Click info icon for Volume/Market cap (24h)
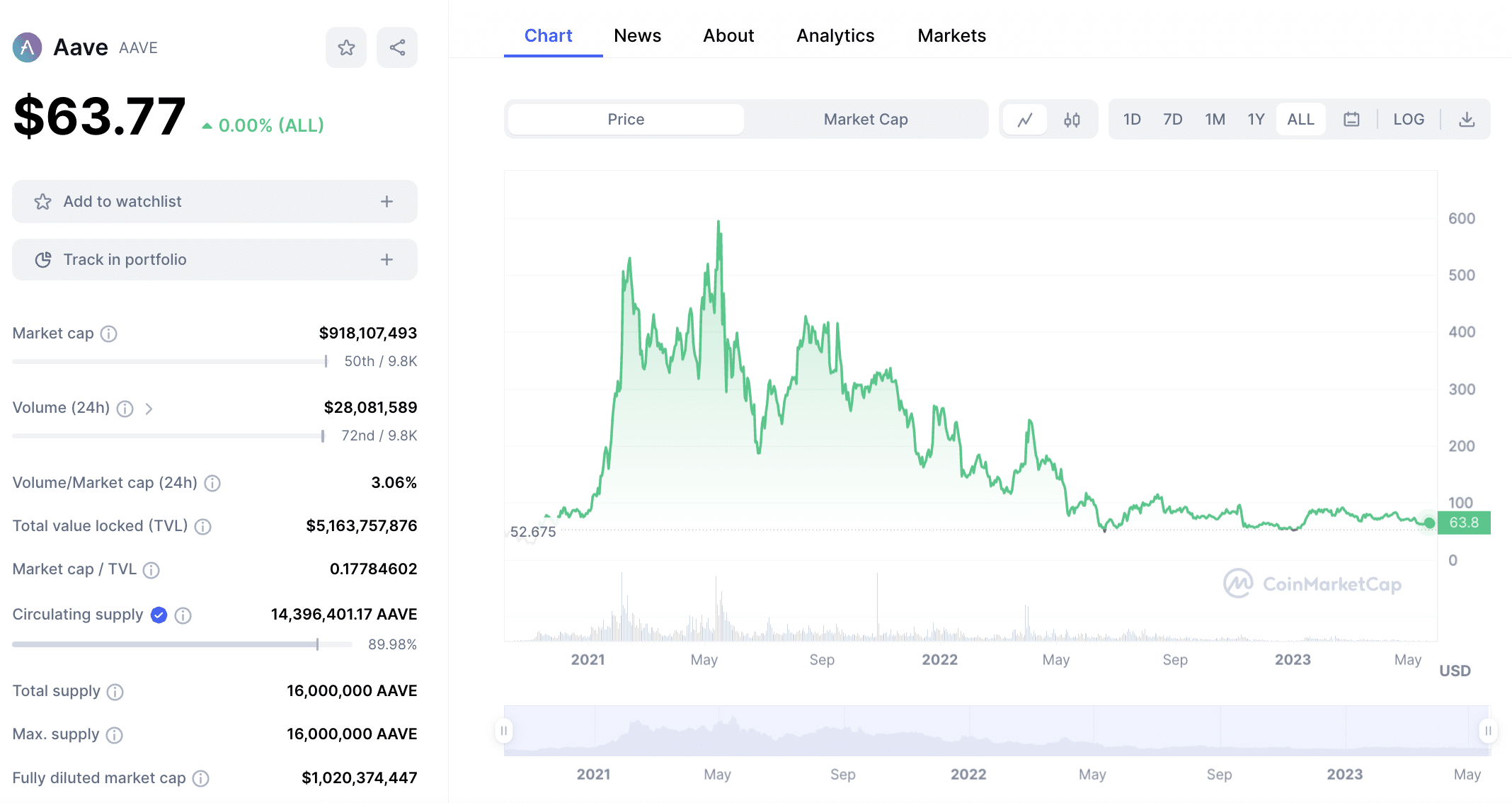The height and width of the screenshot is (803, 1512). pyautogui.click(x=212, y=483)
